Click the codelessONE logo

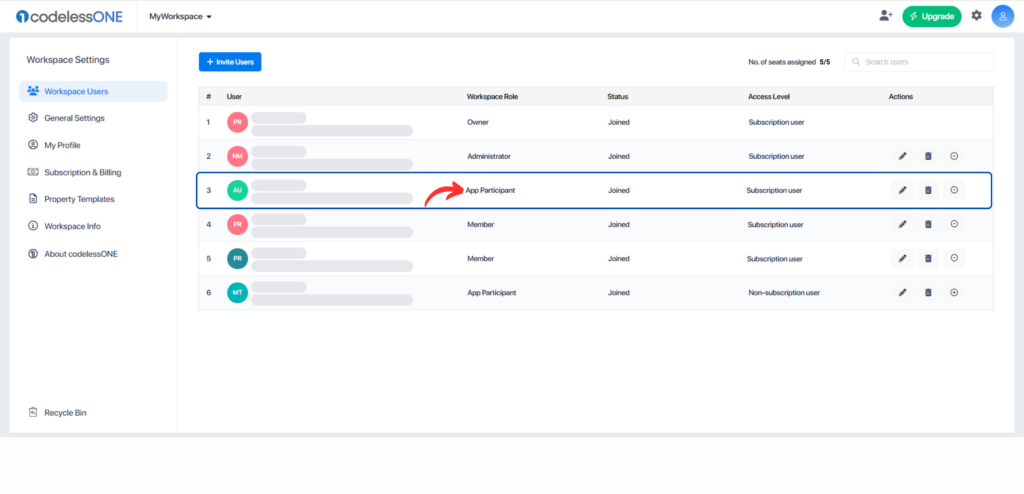pos(69,17)
